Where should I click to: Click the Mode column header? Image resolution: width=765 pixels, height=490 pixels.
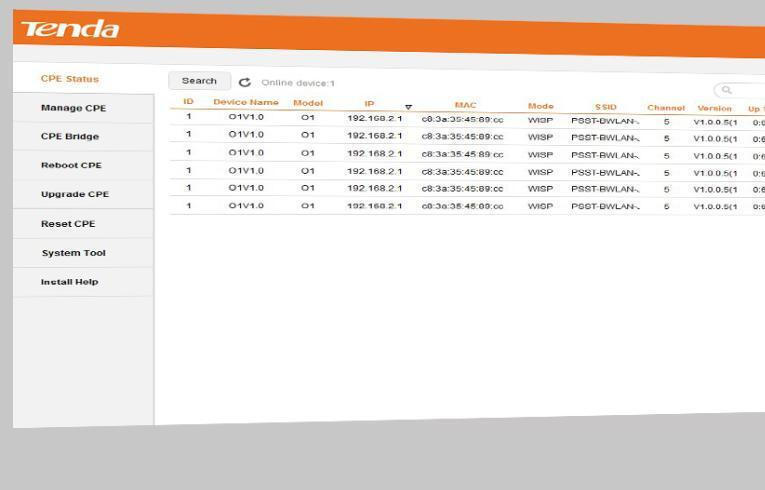click(x=540, y=106)
